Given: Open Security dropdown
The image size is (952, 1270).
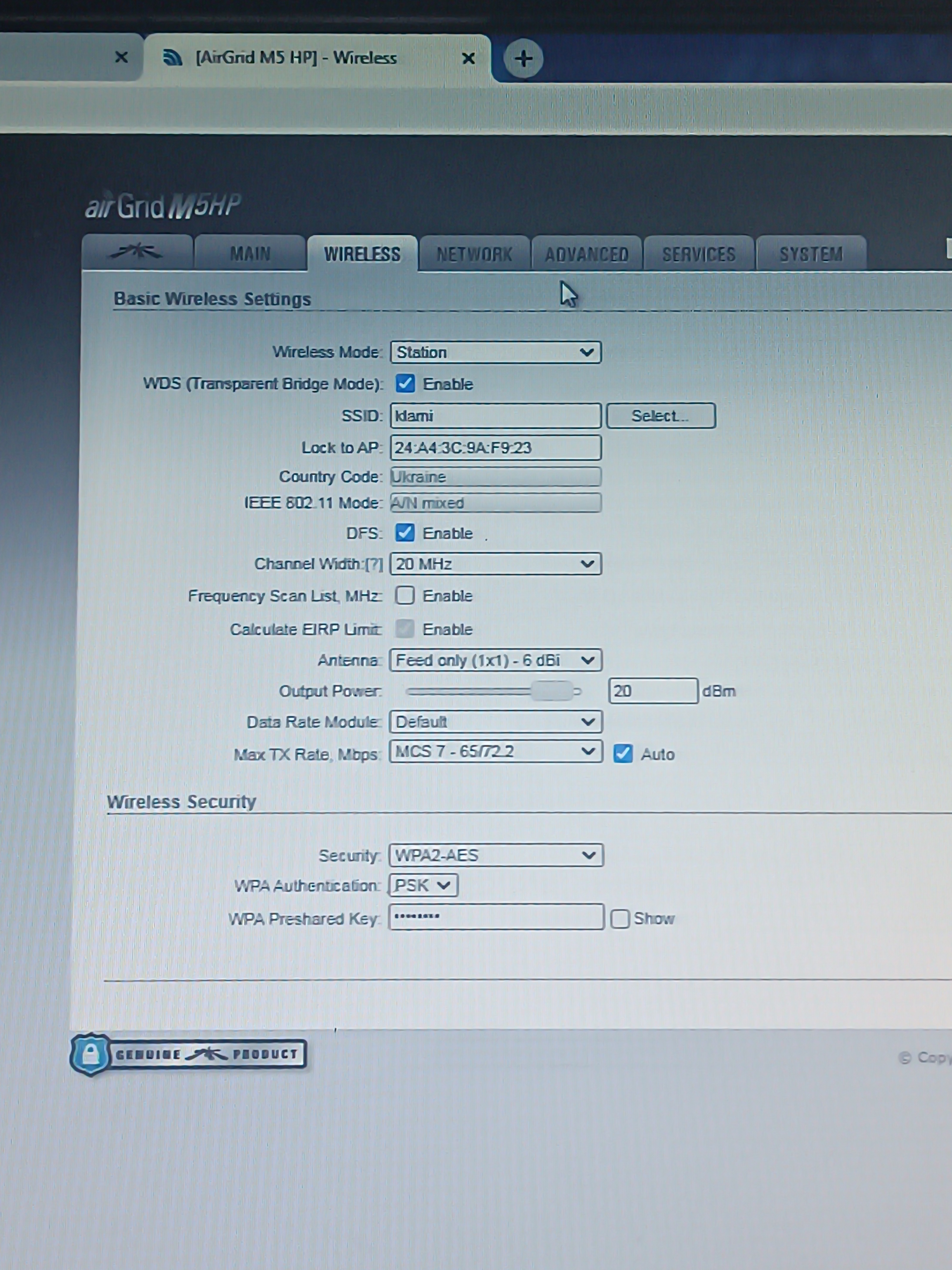Looking at the screenshot, I should pos(496,855).
